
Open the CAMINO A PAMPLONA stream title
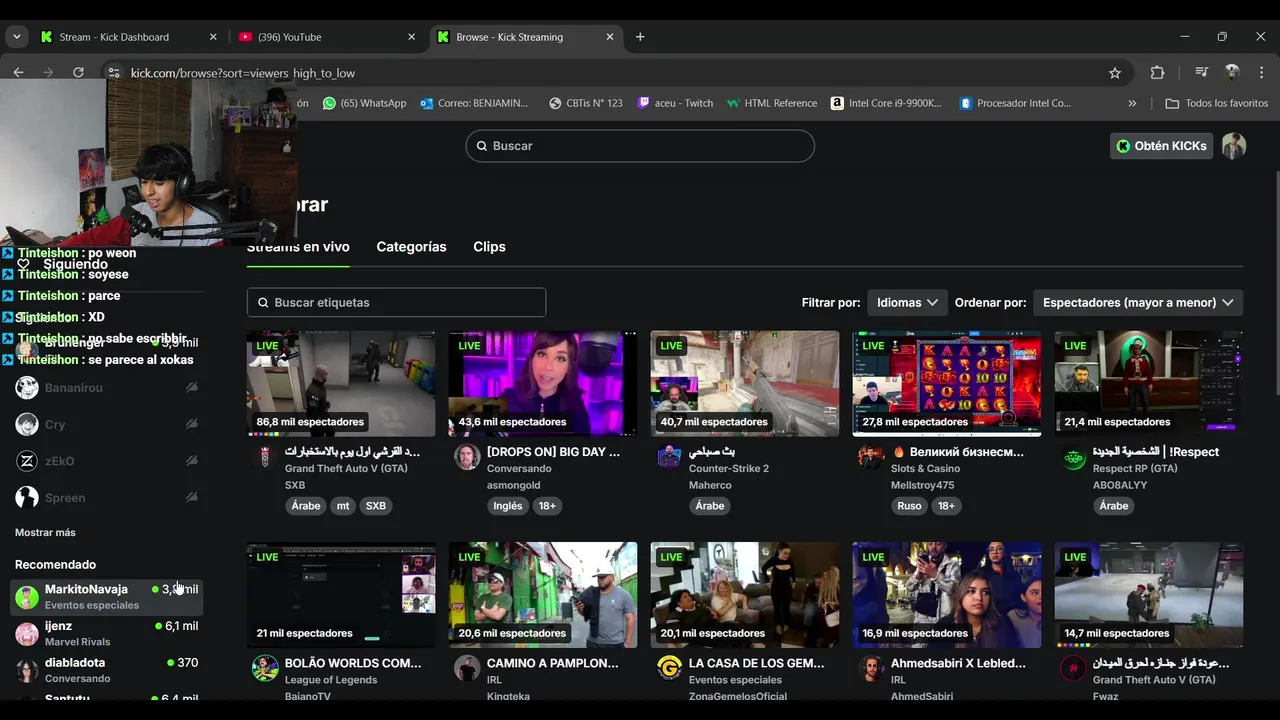[552, 663]
